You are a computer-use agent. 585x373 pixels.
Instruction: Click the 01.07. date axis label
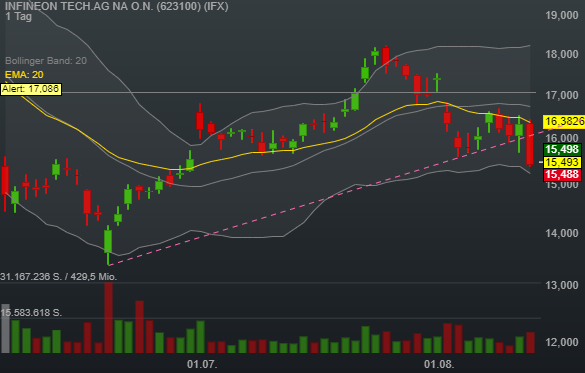click(x=202, y=364)
